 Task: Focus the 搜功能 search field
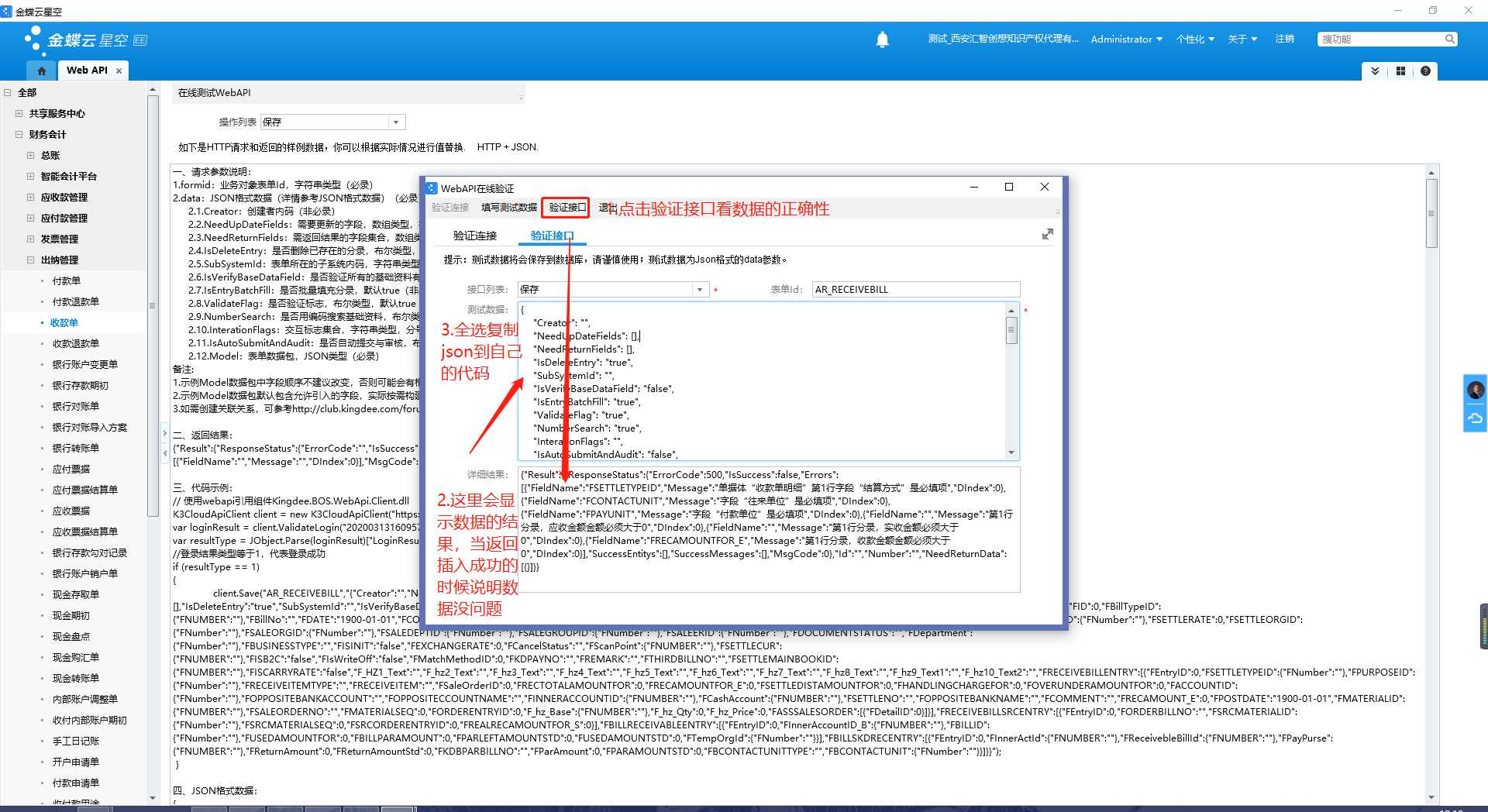(x=1381, y=39)
